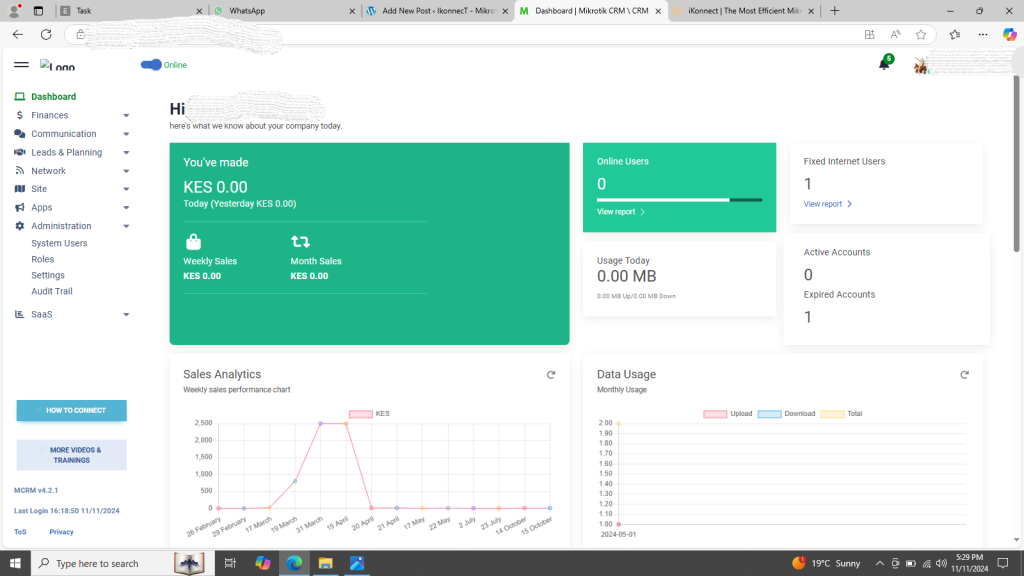
Task: Click the Network feed icon
Action: pyautogui.click(x=21, y=170)
